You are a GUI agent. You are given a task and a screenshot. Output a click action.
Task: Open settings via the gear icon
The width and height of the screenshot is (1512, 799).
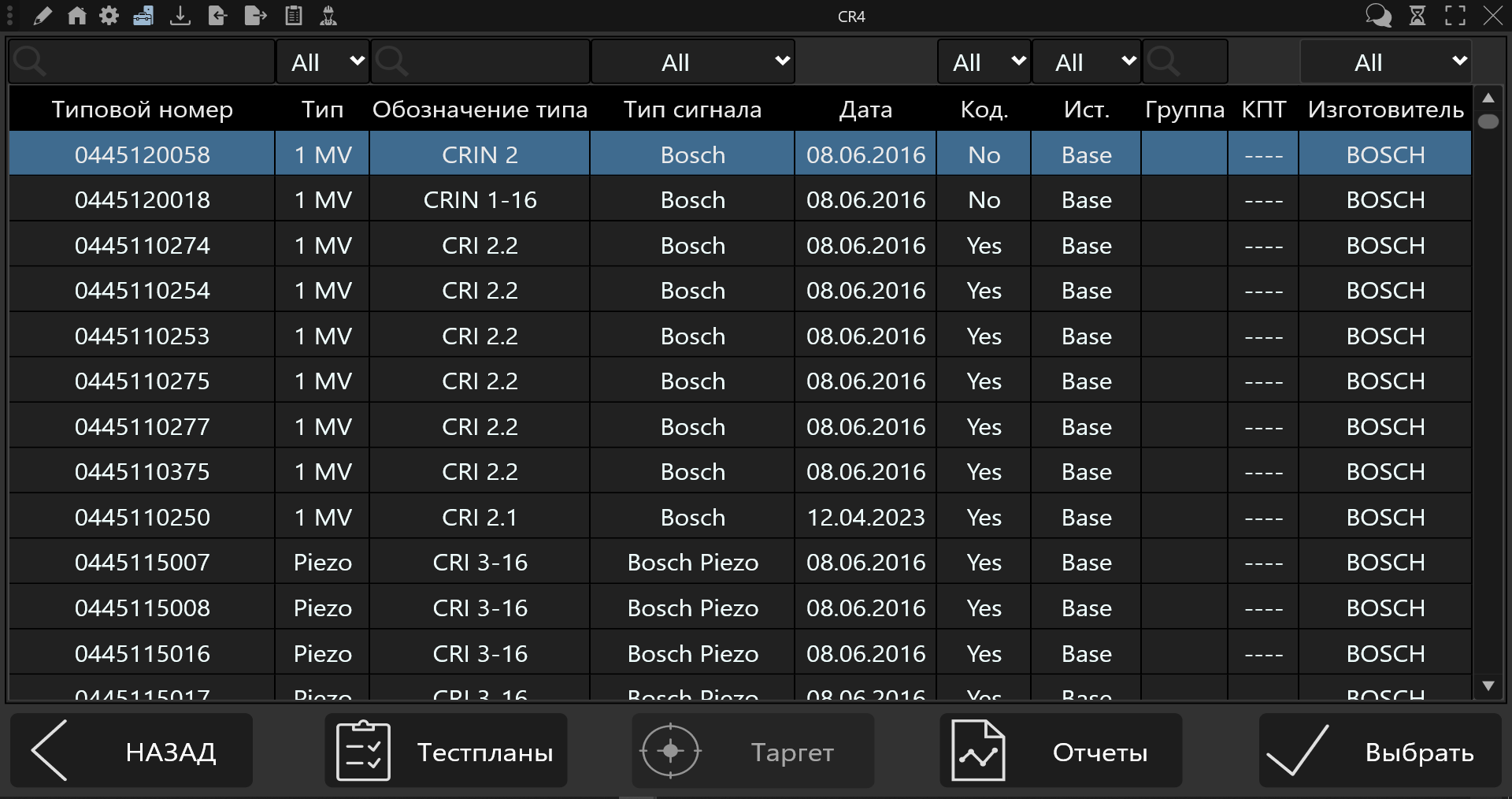pos(109,15)
